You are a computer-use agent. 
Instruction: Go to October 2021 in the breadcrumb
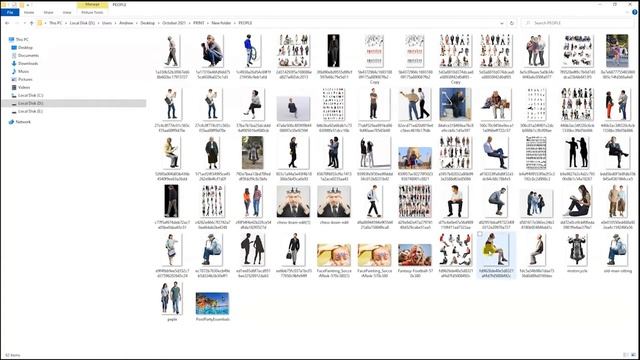click(x=174, y=23)
